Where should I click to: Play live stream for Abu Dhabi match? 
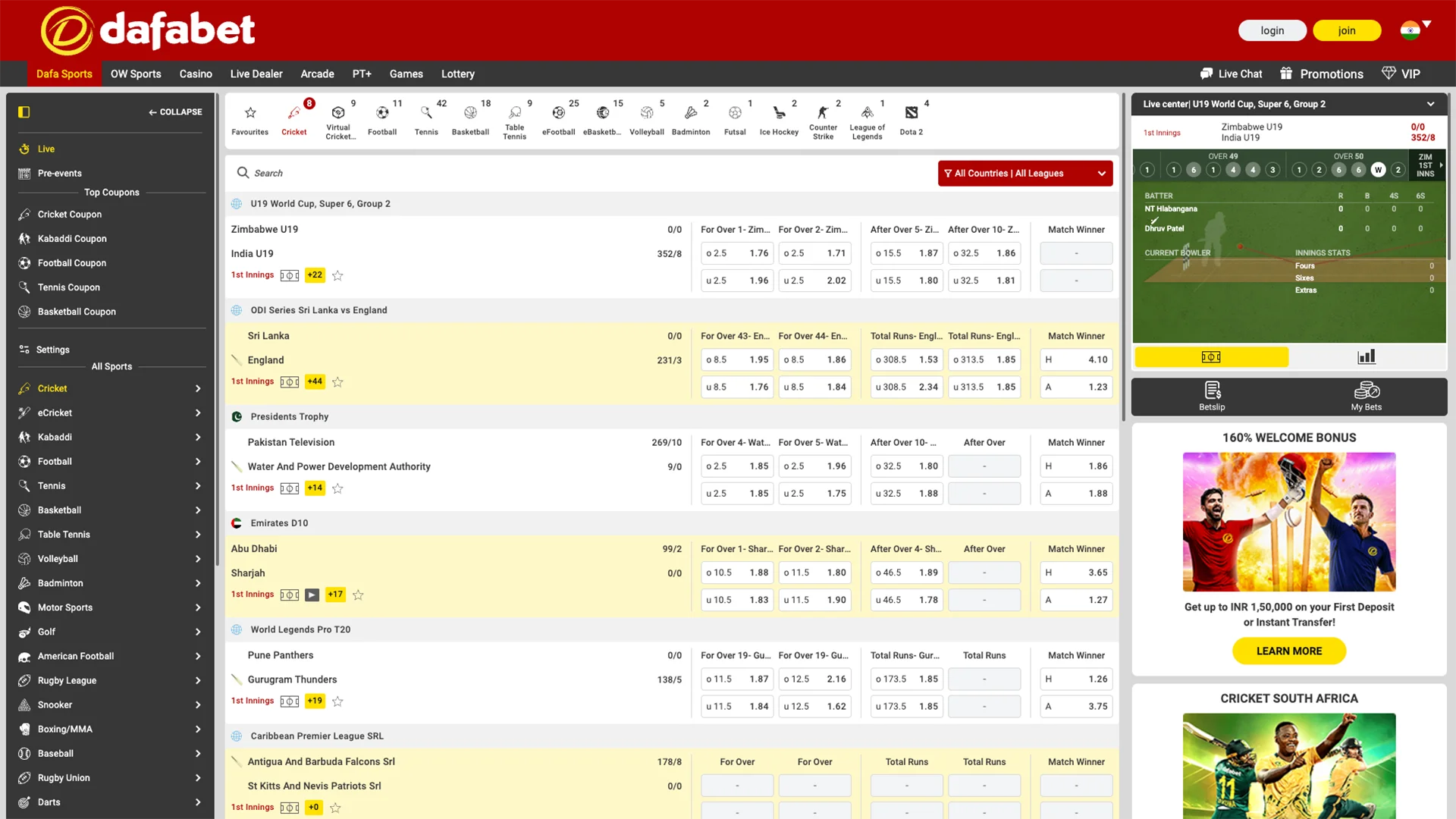pyautogui.click(x=312, y=595)
